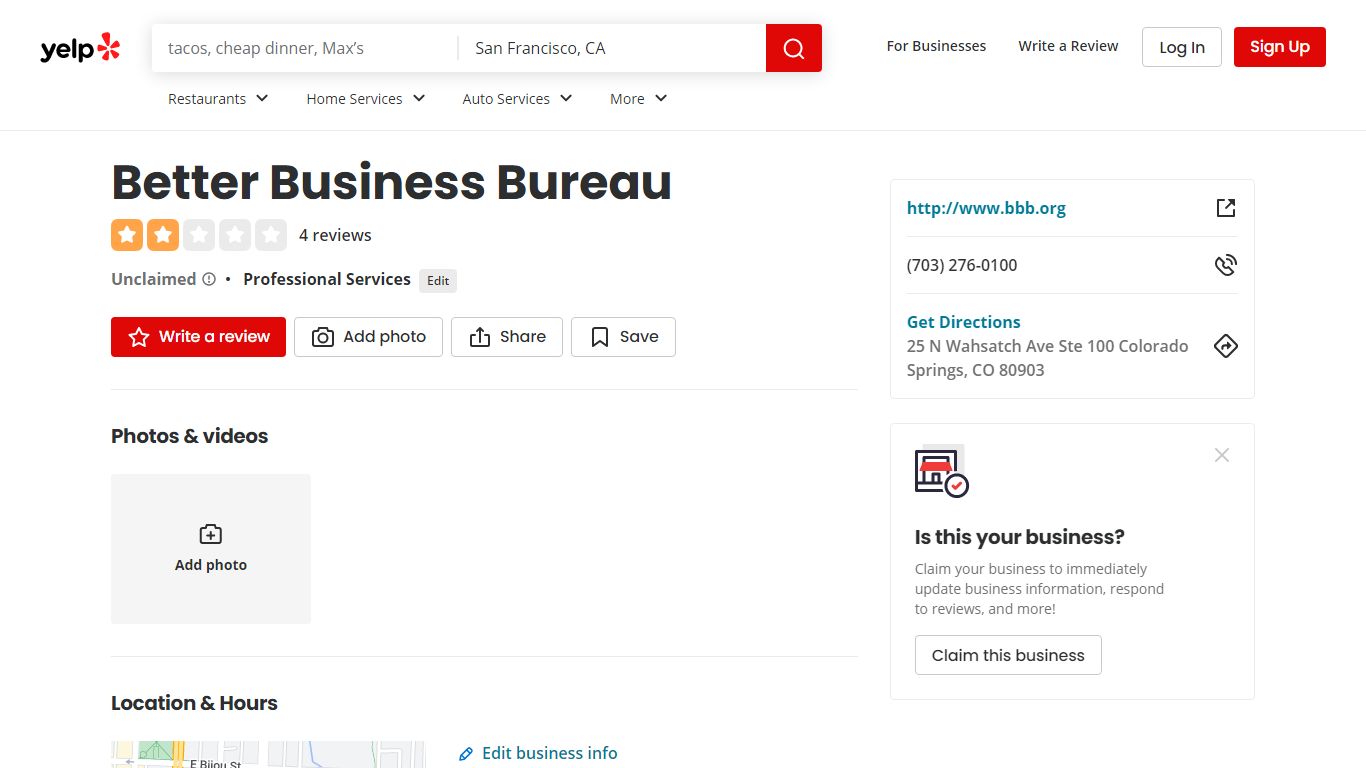Viewport: 1366px width, 768px height.
Task: Click the phone number (703) 276-0100
Action: click(962, 265)
